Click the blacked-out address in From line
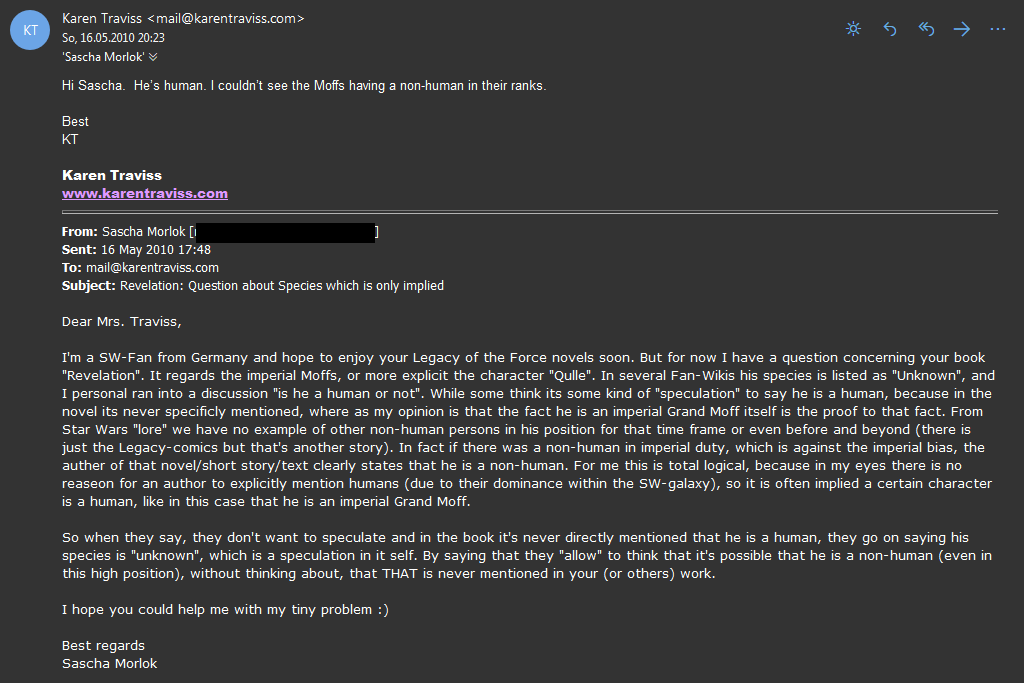Screen dimensions: 1024x683 click(x=285, y=232)
